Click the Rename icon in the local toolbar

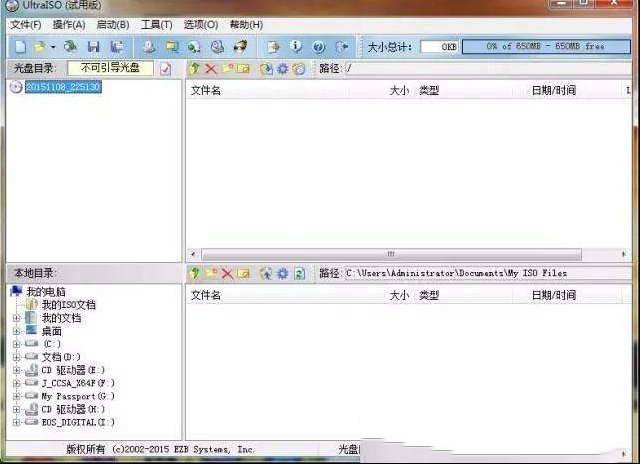(x=243, y=273)
